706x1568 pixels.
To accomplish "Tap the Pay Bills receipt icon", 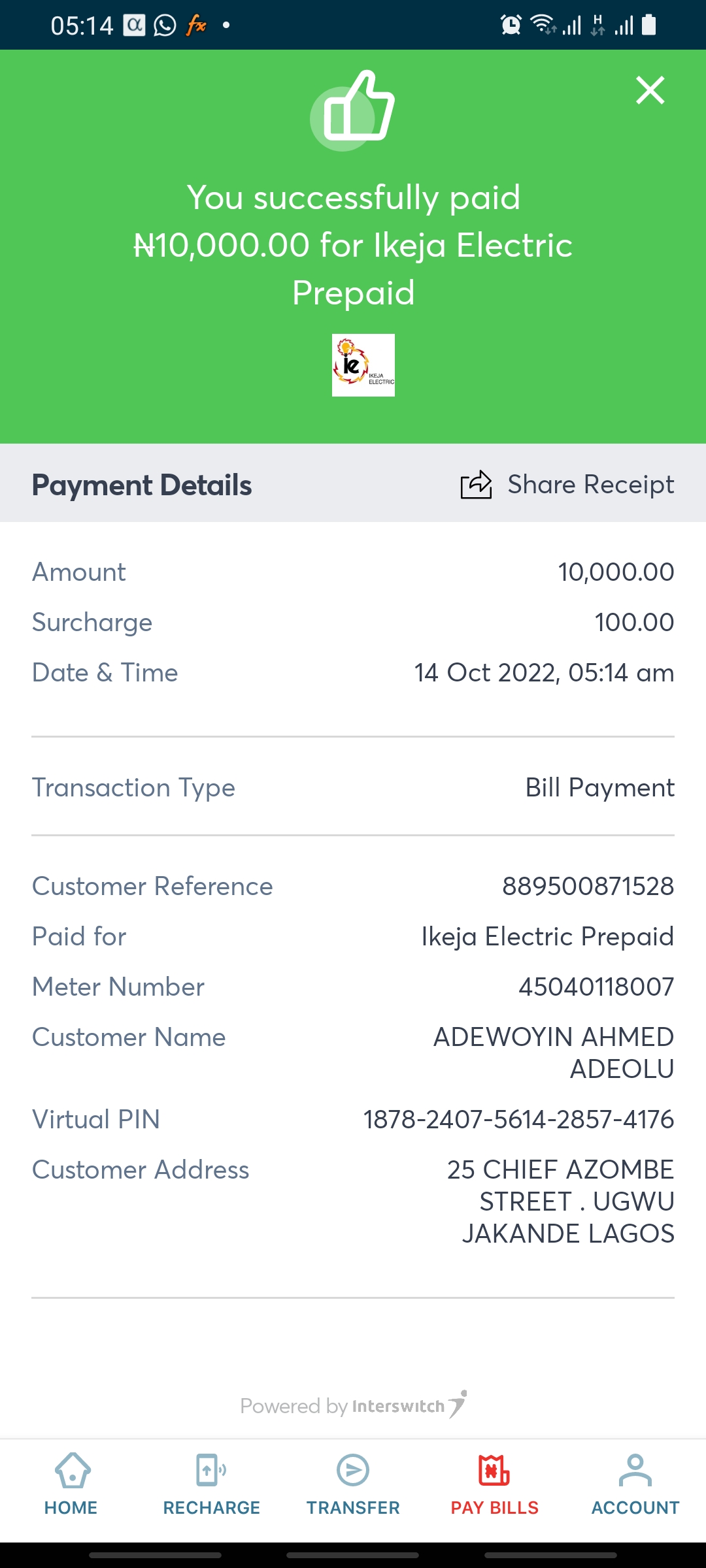I will (494, 1470).
